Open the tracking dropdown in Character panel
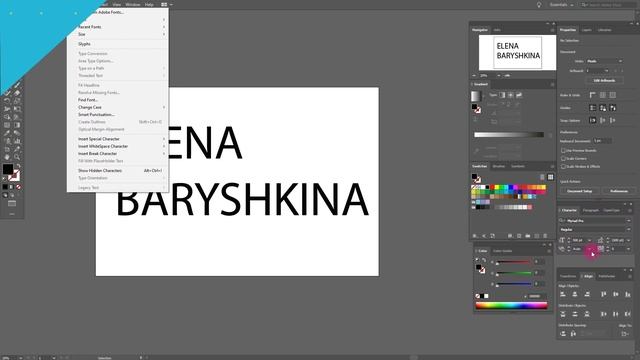The width and height of the screenshot is (640, 360). pyautogui.click(x=628, y=249)
